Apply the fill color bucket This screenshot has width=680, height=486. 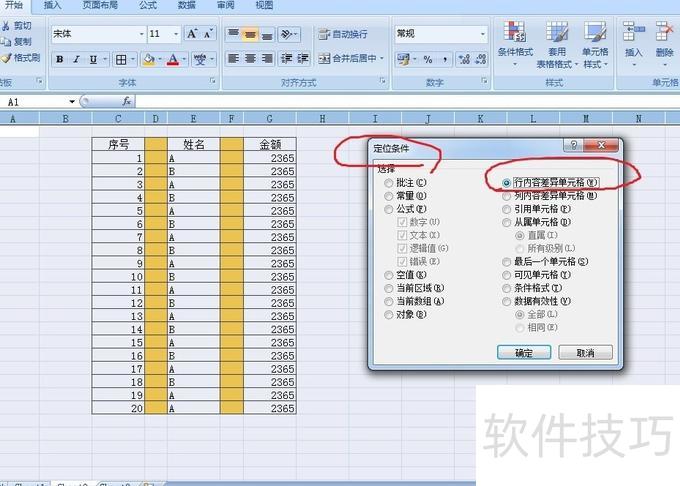[149, 59]
